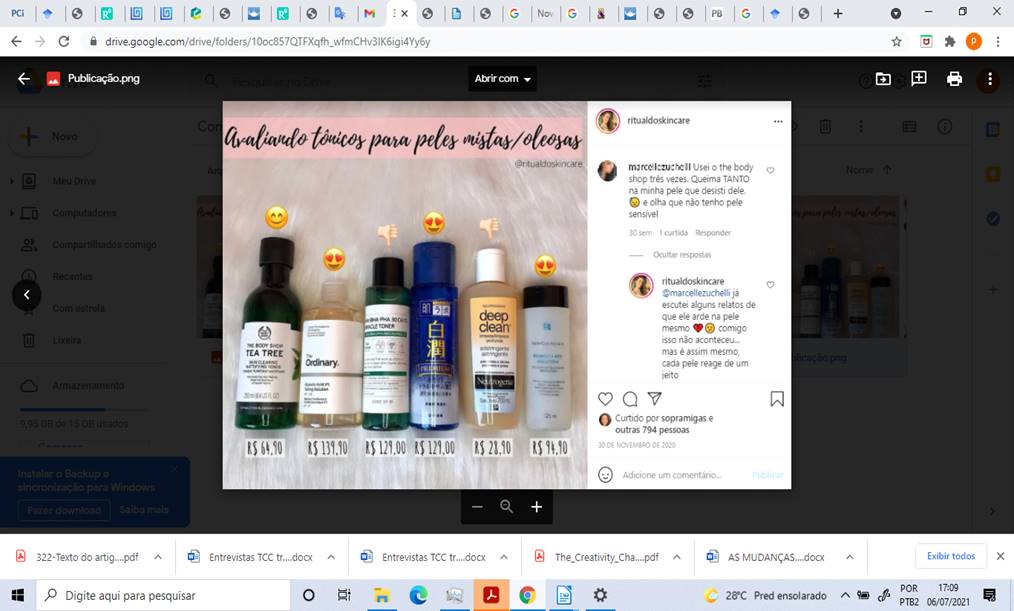Reset zoom with the magnifier icon
The width and height of the screenshot is (1014, 611).
[x=506, y=507]
